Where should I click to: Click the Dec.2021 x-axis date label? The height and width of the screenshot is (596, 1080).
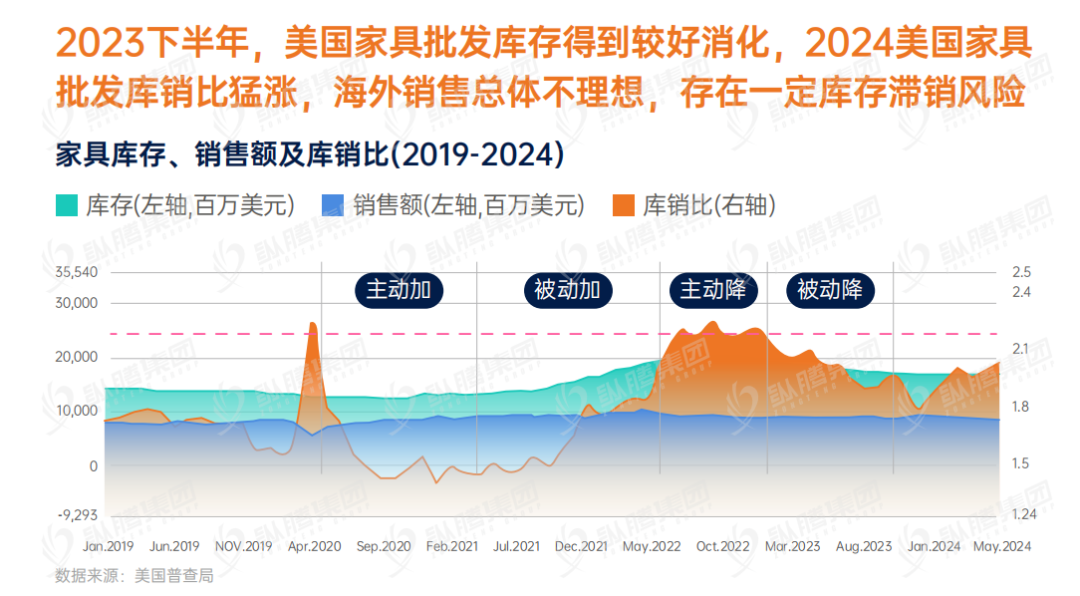coord(581,547)
